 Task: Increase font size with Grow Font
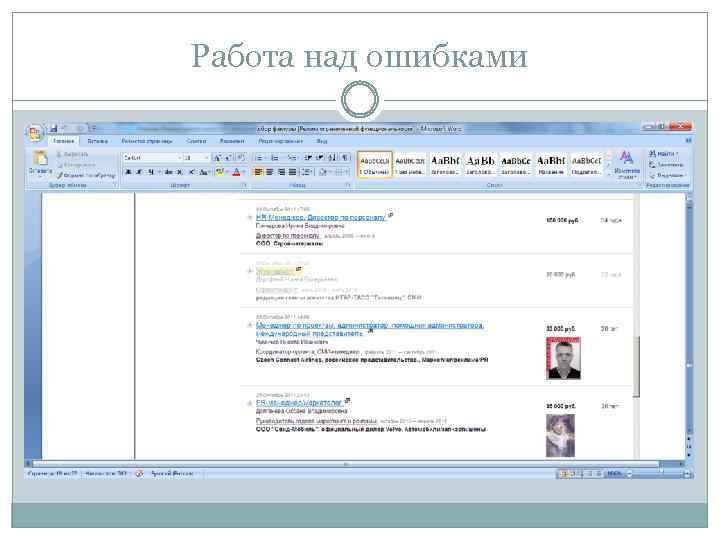point(217,158)
